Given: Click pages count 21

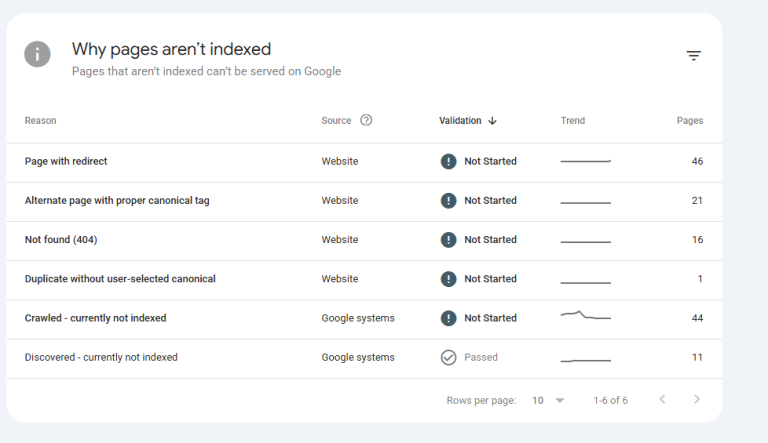Looking at the screenshot, I should [x=697, y=200].
